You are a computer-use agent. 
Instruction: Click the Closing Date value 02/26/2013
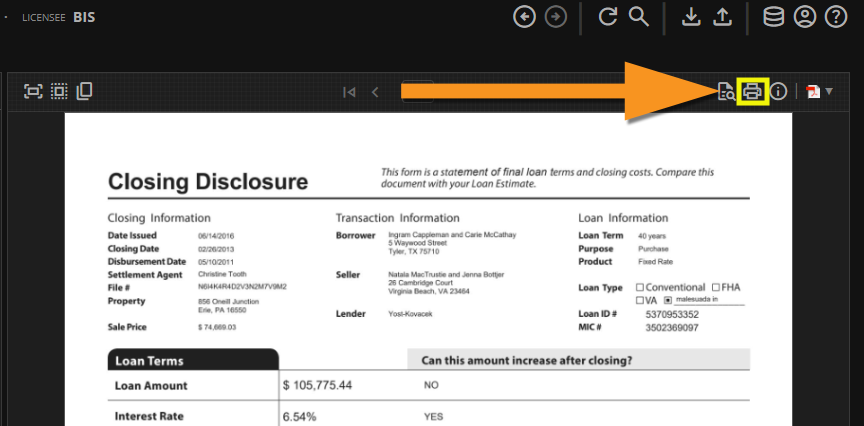pos(216,249)
